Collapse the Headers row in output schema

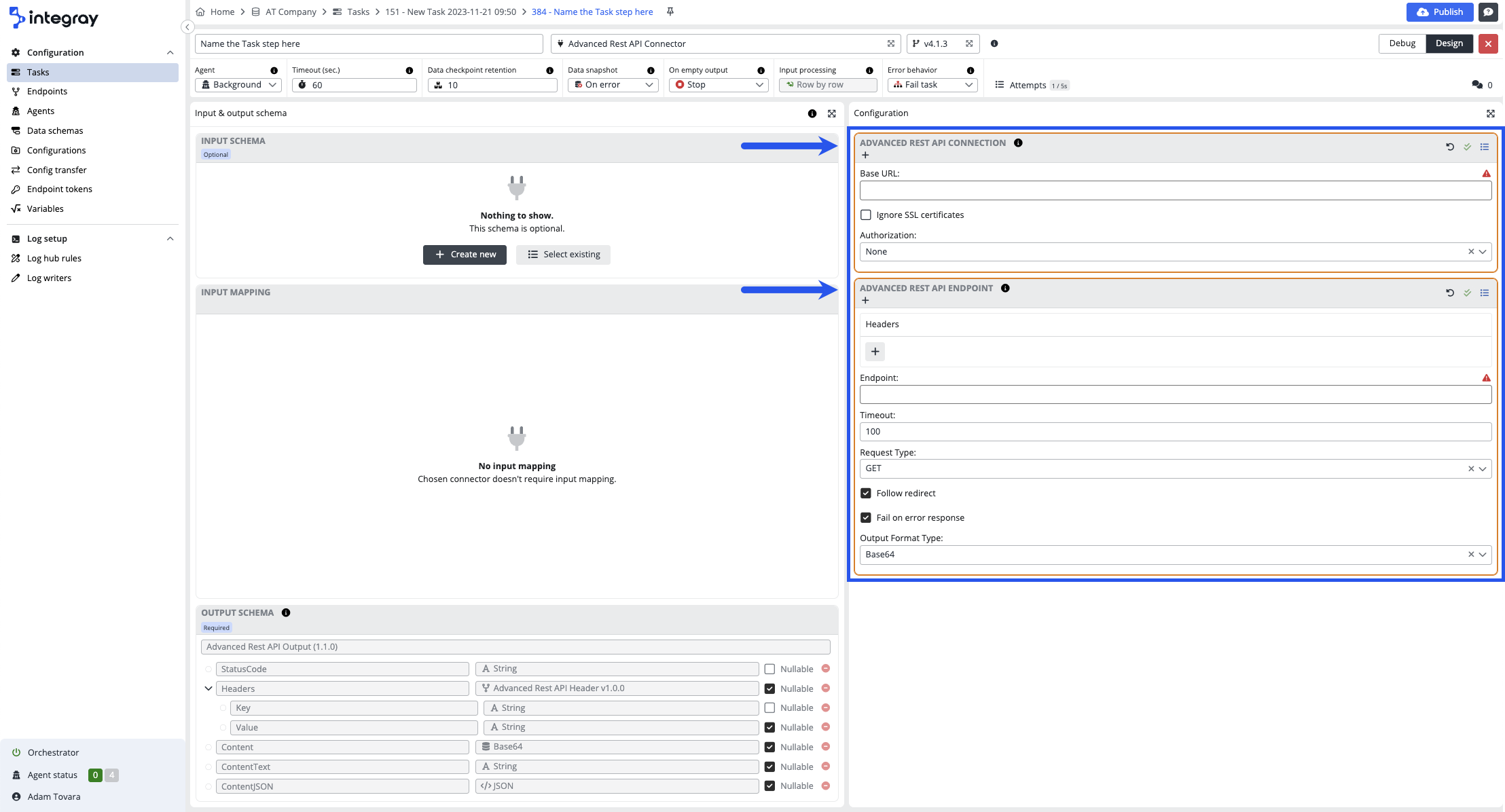point(208,688)
